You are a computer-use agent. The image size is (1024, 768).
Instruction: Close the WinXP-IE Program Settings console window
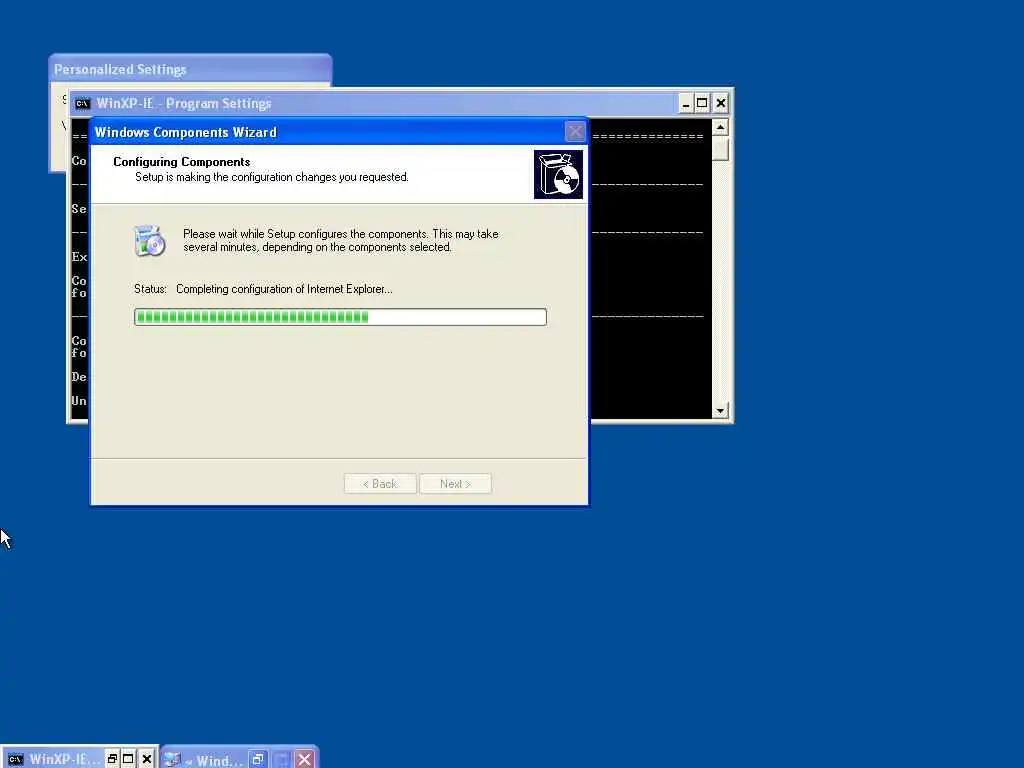click(721, 103)
